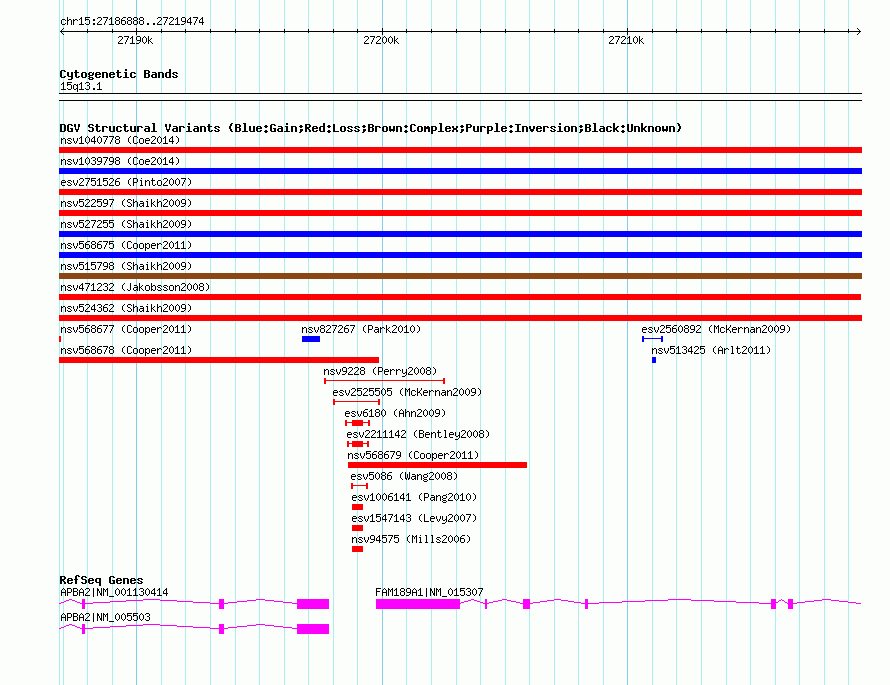The image size is (890, 685).
Task: Click the Cytogenetic Bands track heading
Action: (x=119, y=74)
